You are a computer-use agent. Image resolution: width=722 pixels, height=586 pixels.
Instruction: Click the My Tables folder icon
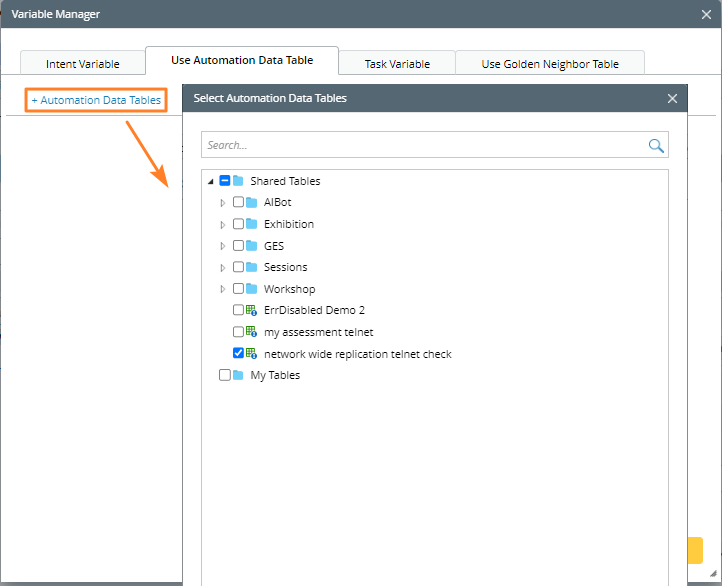238,375
